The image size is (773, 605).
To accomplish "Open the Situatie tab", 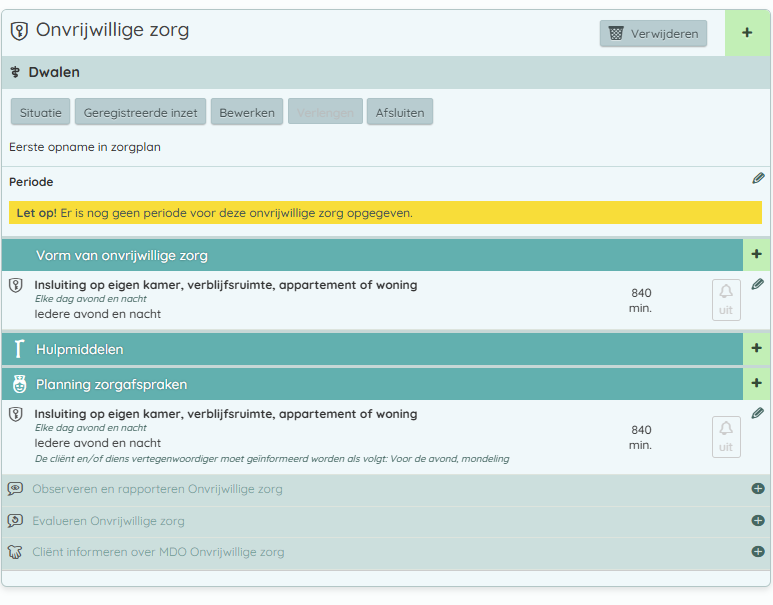I will (41, 112).
